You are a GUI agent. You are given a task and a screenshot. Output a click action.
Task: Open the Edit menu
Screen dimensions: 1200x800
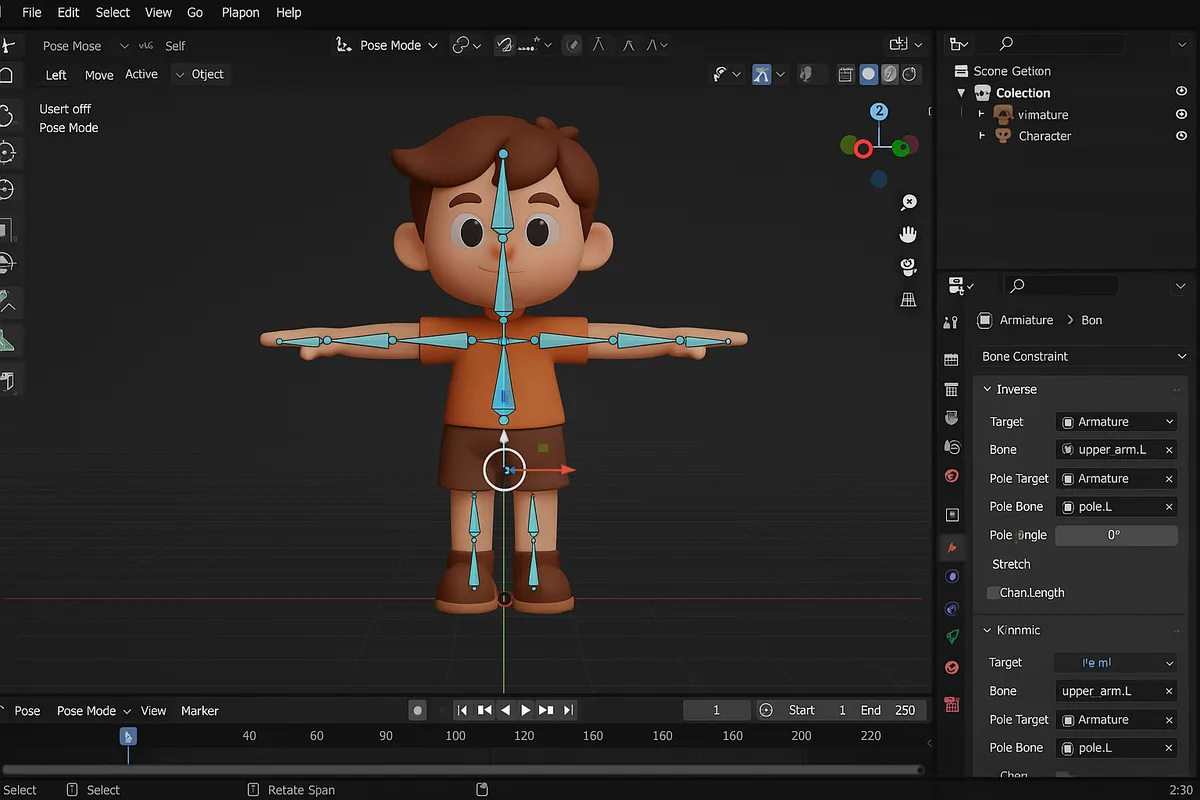[x=68, y=13]
